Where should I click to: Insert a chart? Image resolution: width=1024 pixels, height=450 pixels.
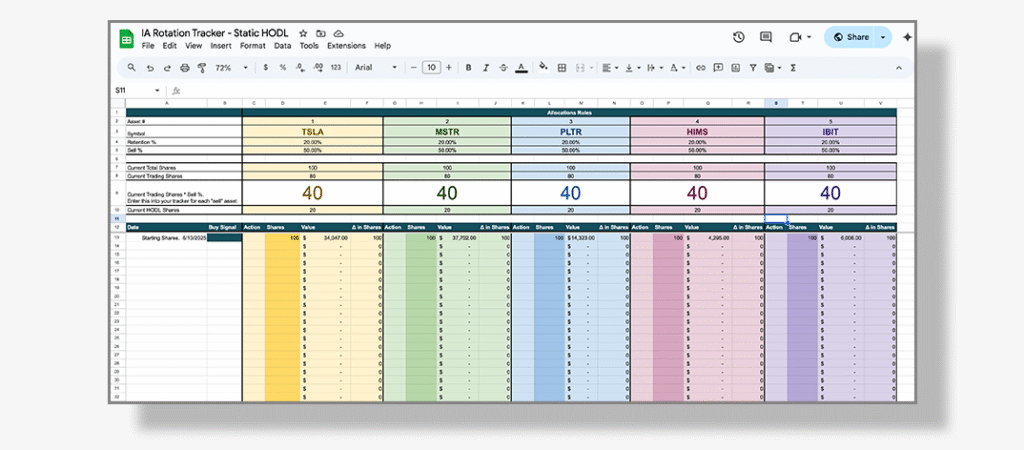[735, 67]
